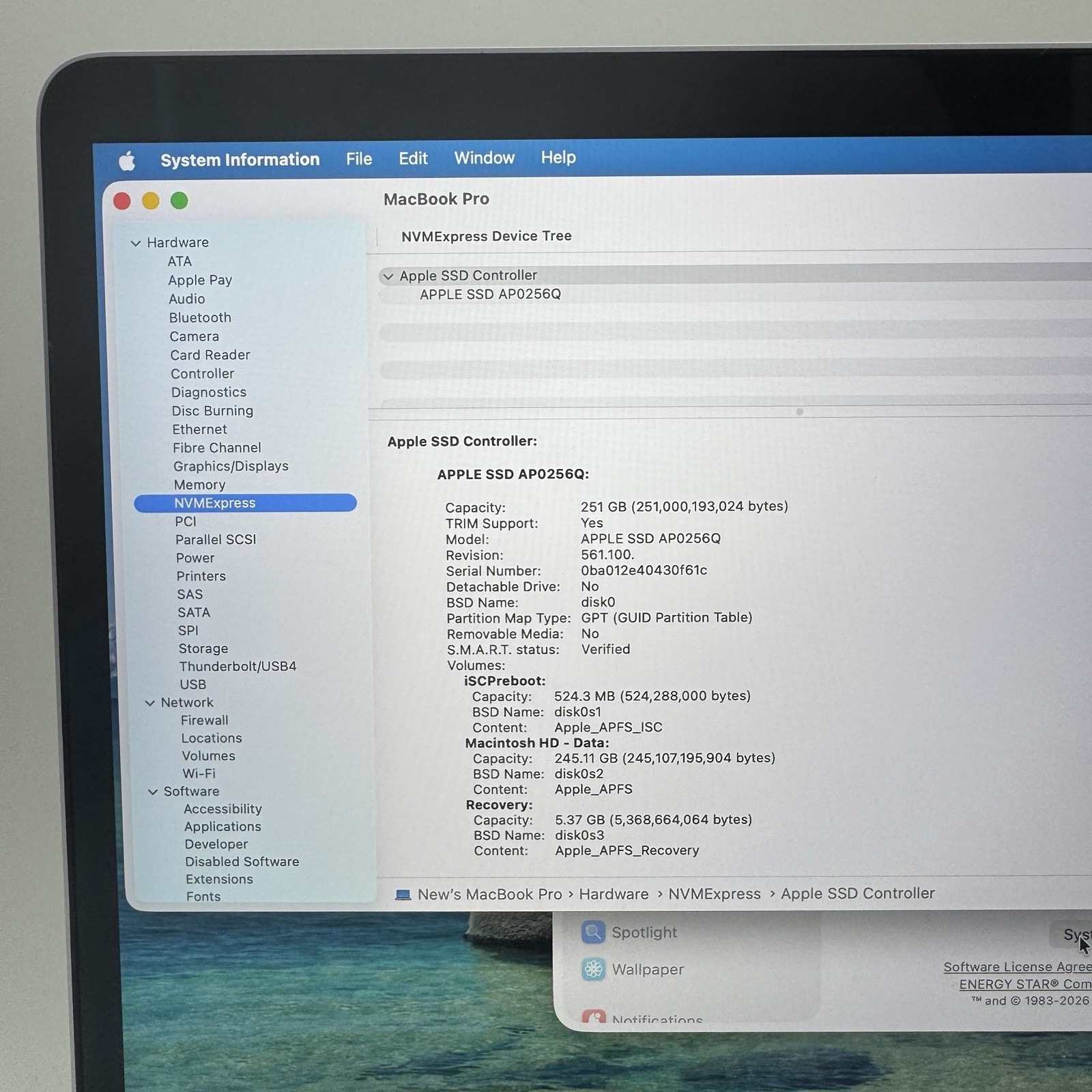The image size is (1092, 1092).
Task: Click New's MacBook Pro in path bar
Action: (x=489, y=894)
